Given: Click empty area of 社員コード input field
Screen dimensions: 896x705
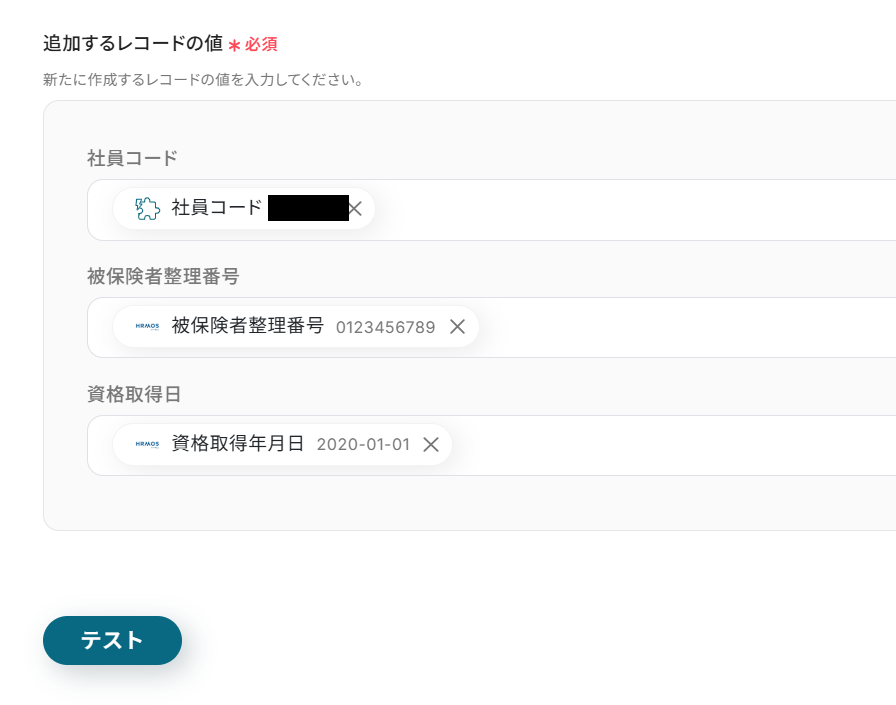Looking at the screenshot, I should coord(630,210).
